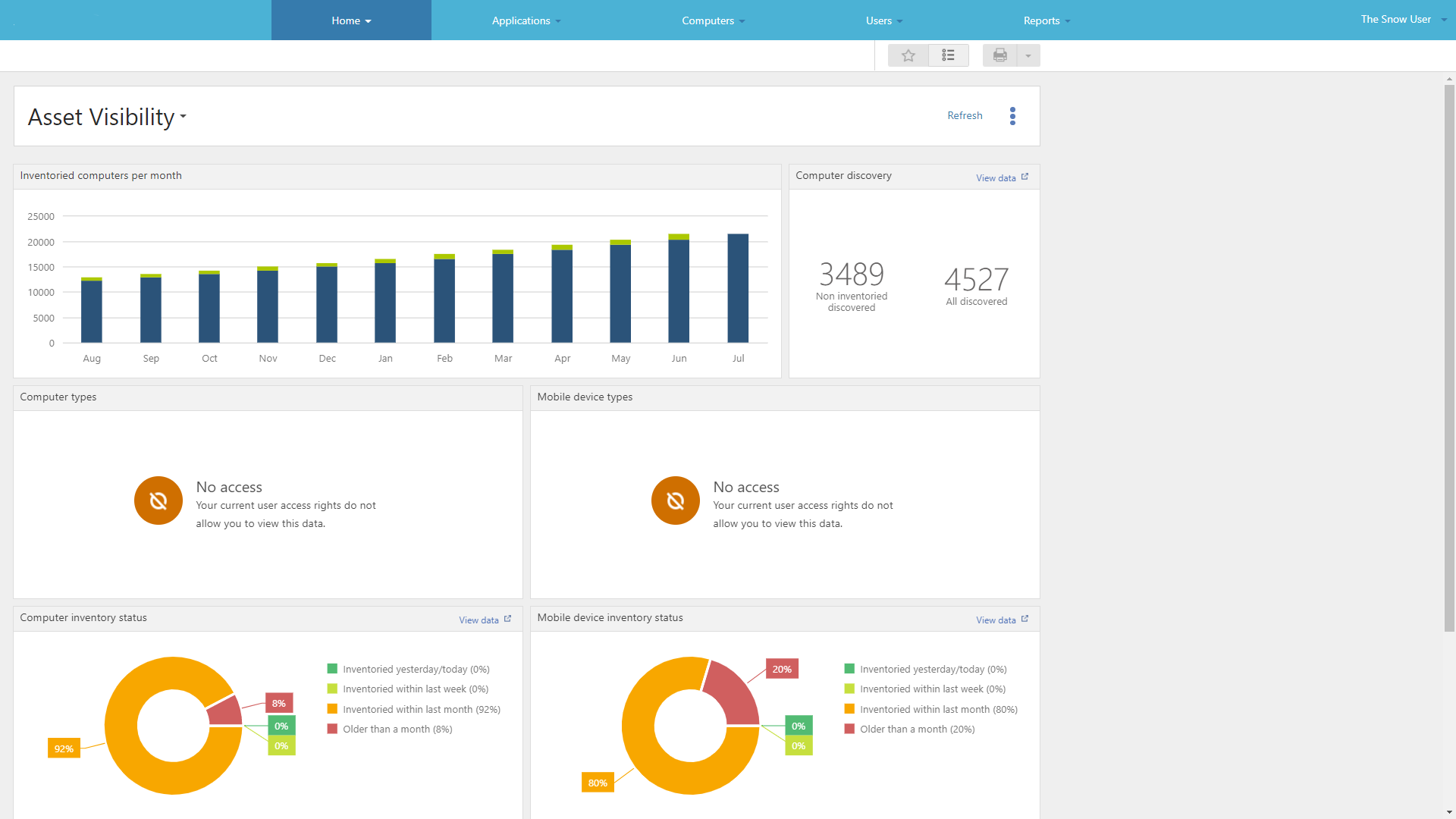Click the favorites star icon
The width and height of the screenshot is (1456, 819).
[x=908, y=55]
